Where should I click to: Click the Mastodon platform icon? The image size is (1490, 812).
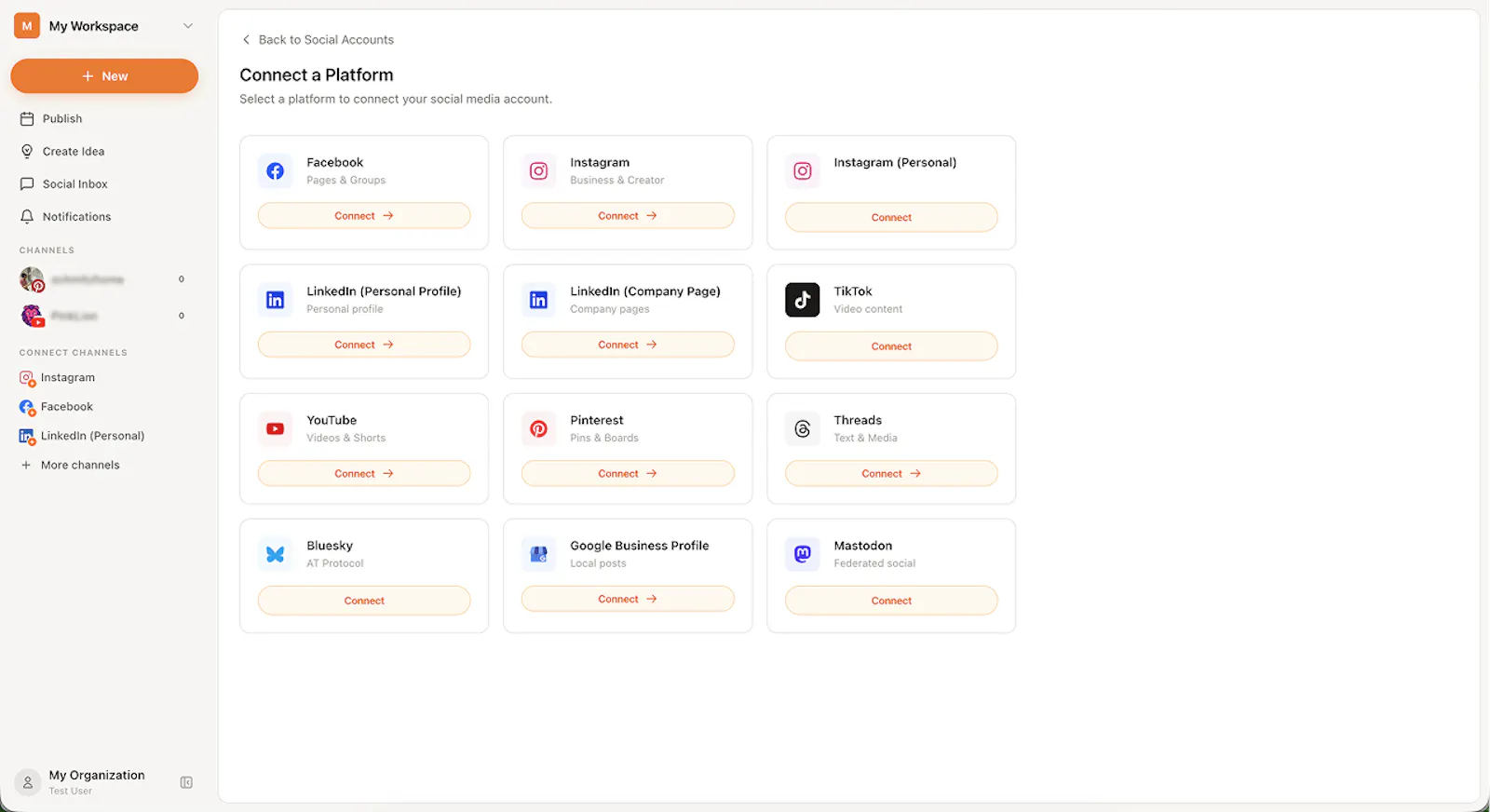pos(802,554)
